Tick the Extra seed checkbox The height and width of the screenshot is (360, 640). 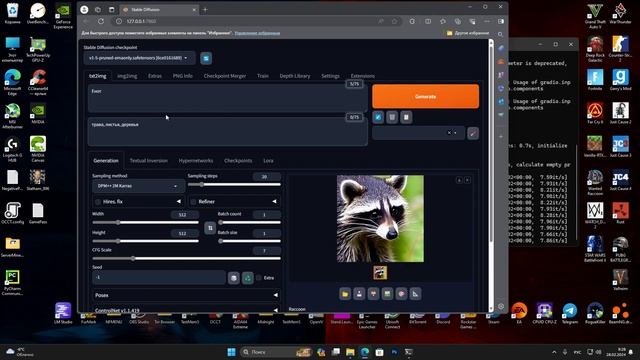tap(259, 278)
